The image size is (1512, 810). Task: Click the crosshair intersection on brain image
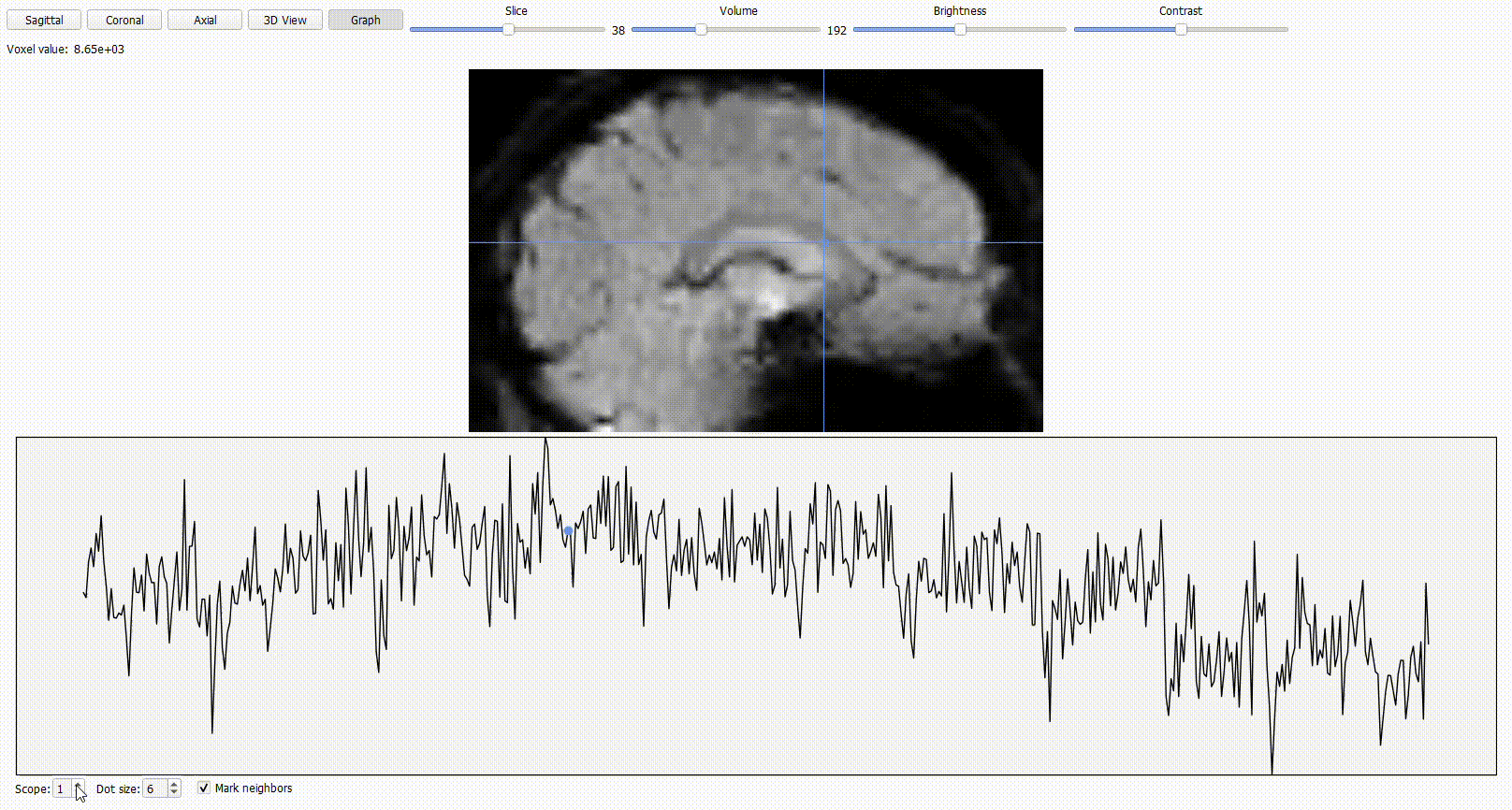coord(823,242)
